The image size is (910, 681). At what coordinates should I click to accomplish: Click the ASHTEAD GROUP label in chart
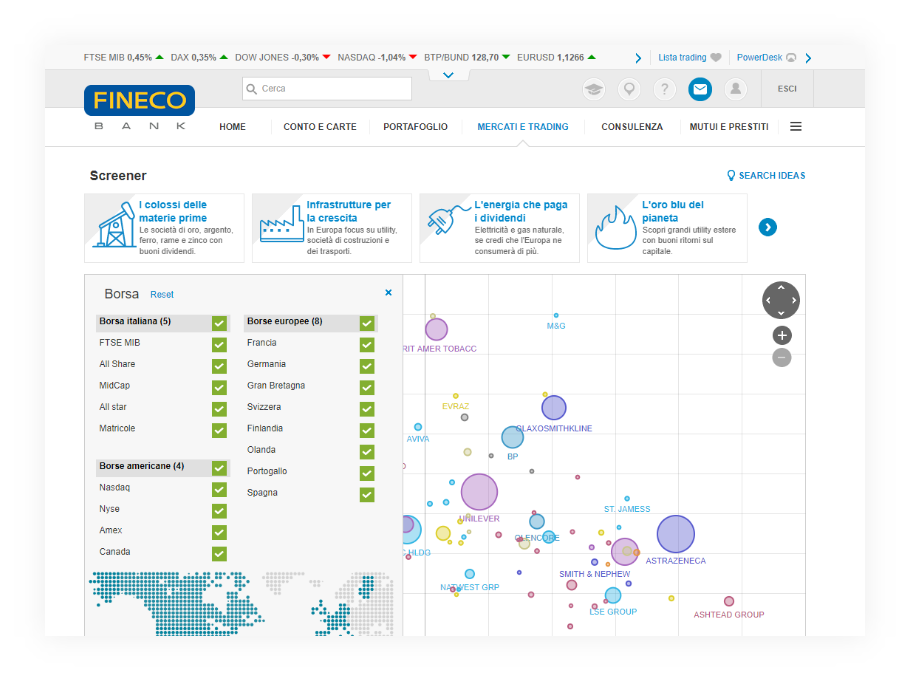coord(729,615)
